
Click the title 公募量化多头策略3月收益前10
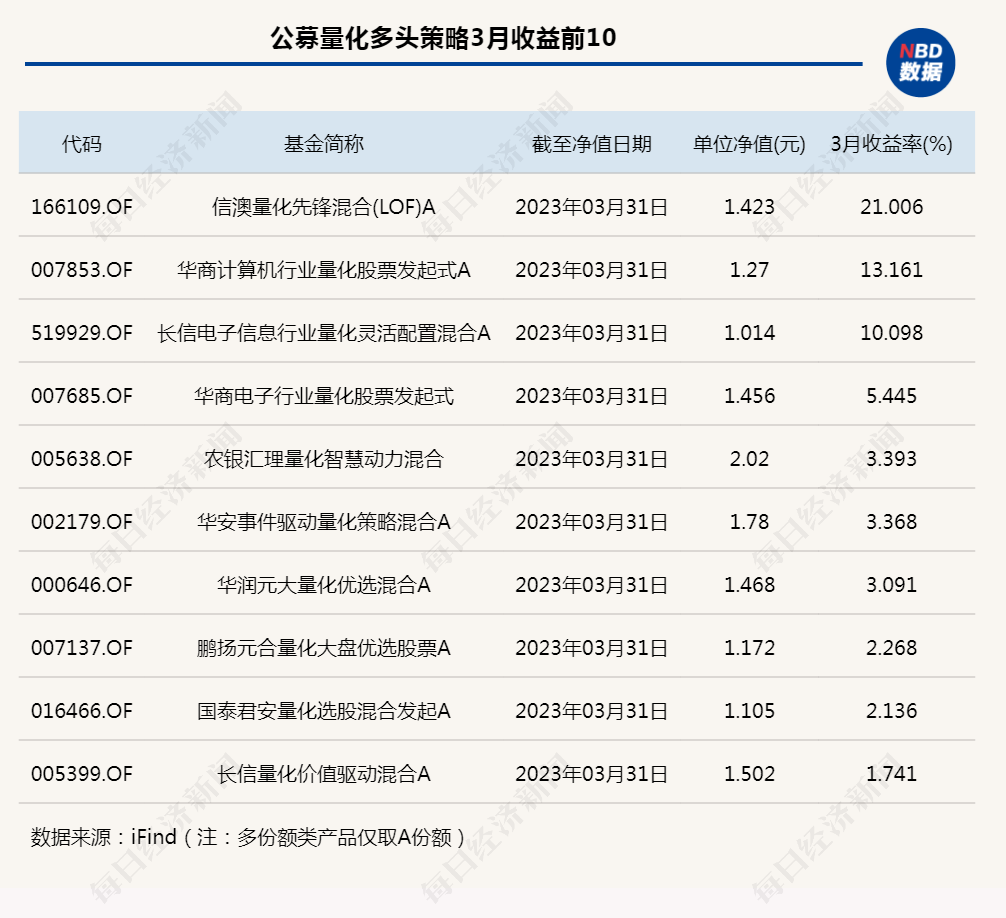pos(444,39)
